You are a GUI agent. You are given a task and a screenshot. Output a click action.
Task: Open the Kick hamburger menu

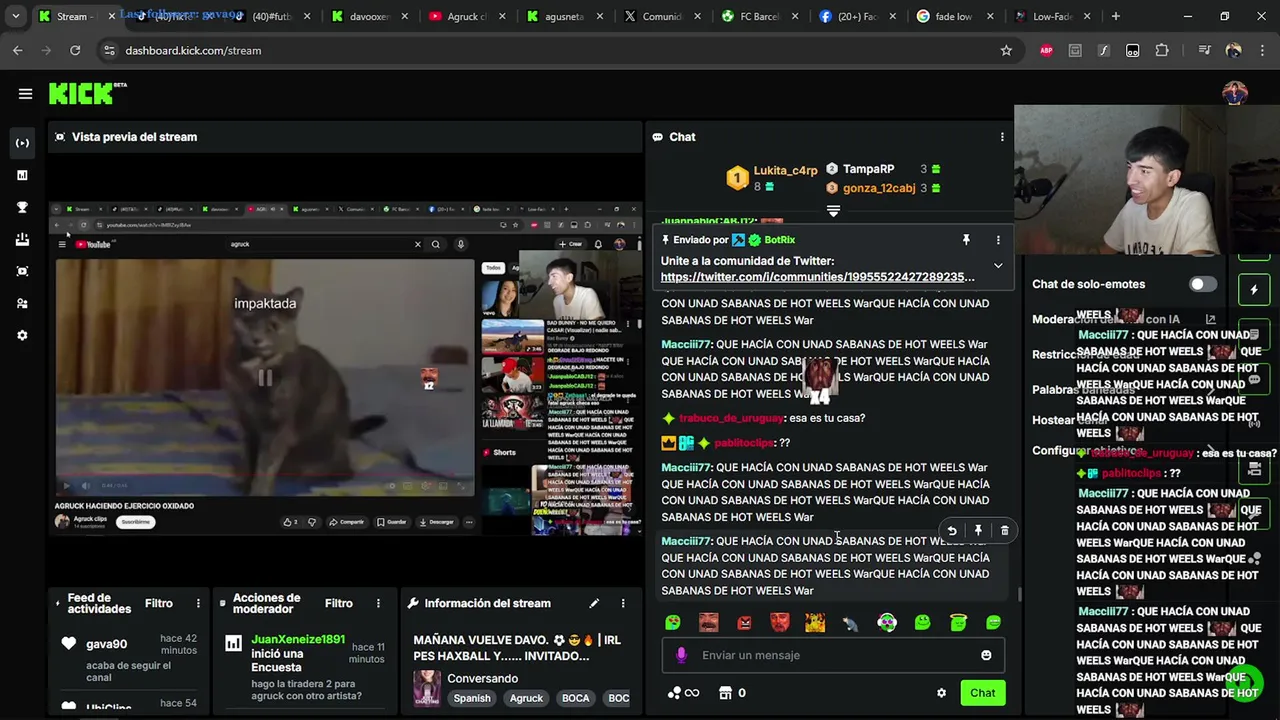[x=25, y=94]
